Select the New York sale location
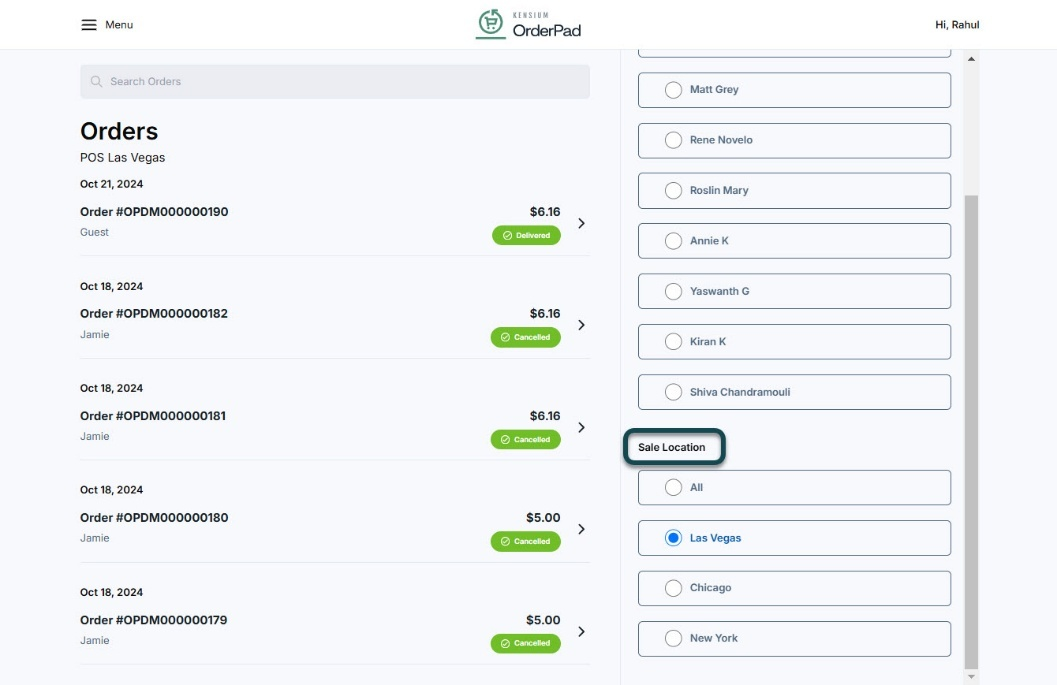 pyautogui.click(x=674, y=638)
